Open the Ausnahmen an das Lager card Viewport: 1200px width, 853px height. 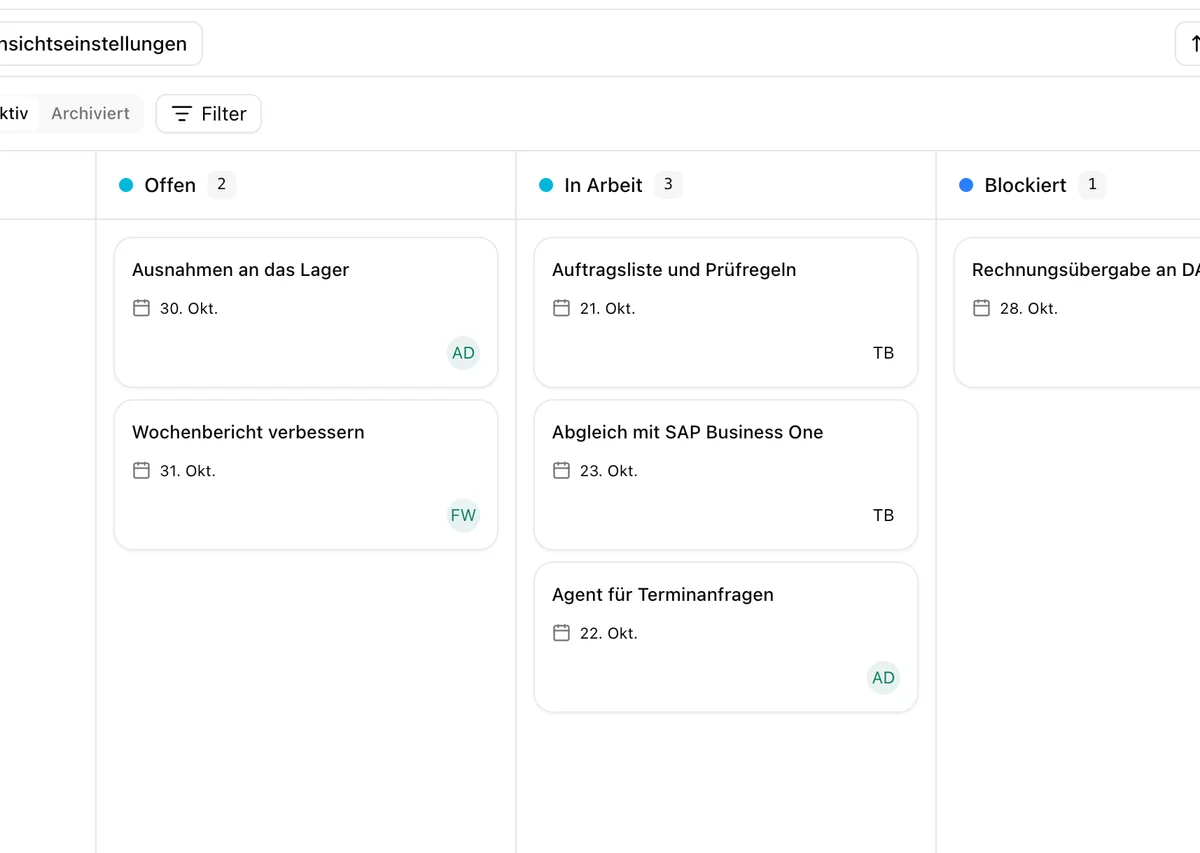coord(306,312)
